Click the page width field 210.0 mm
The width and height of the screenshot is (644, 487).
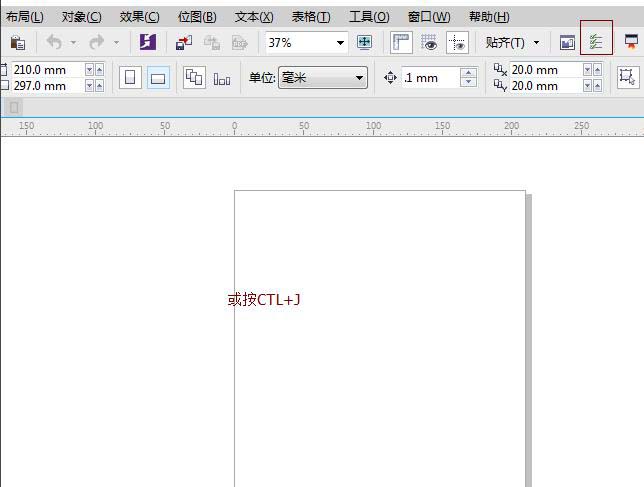[x=47, y=70]
